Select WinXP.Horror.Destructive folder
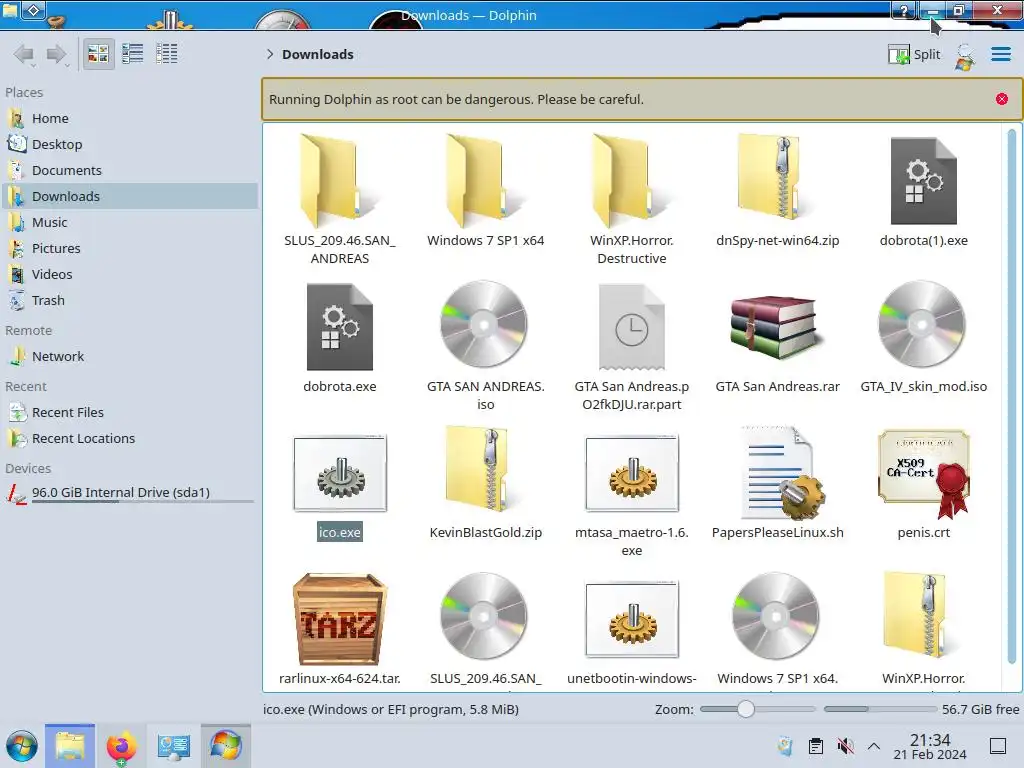The height and width of the screenshot is (768, 1024). [632, 199]
